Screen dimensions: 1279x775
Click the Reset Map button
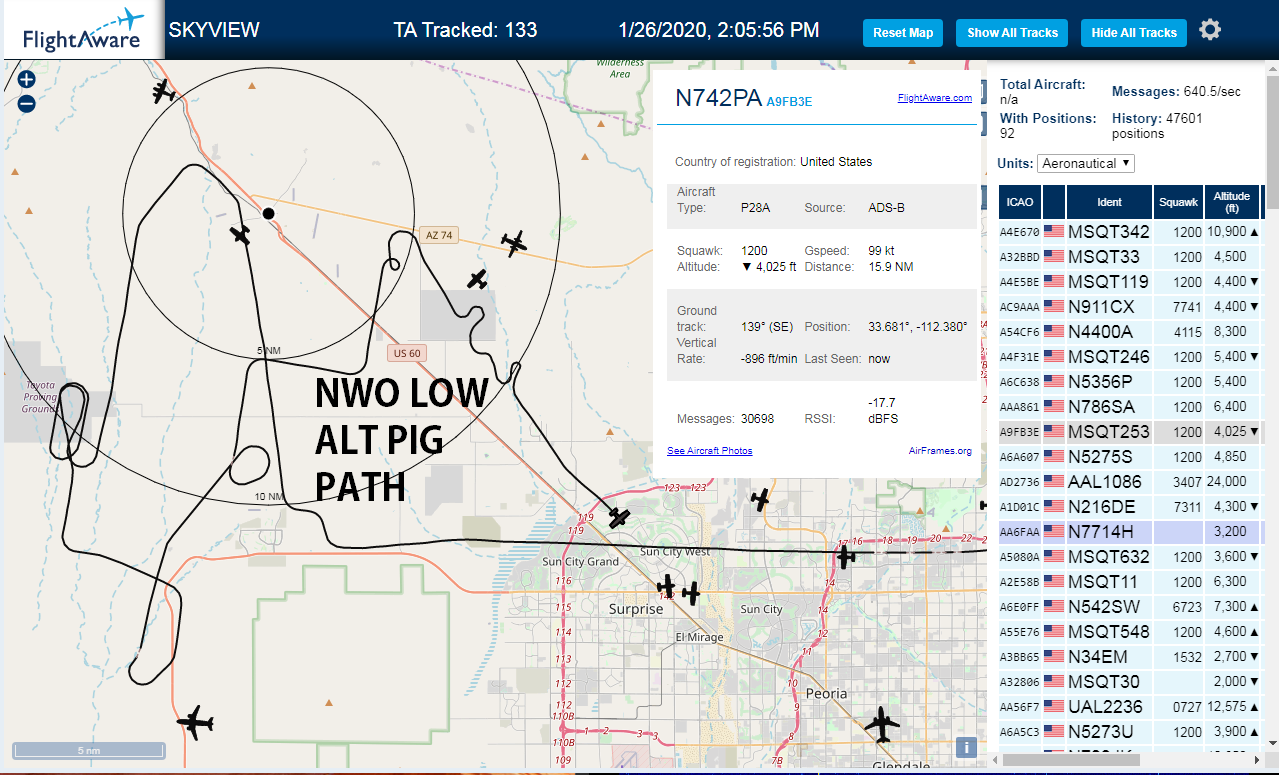pos(903,33)
